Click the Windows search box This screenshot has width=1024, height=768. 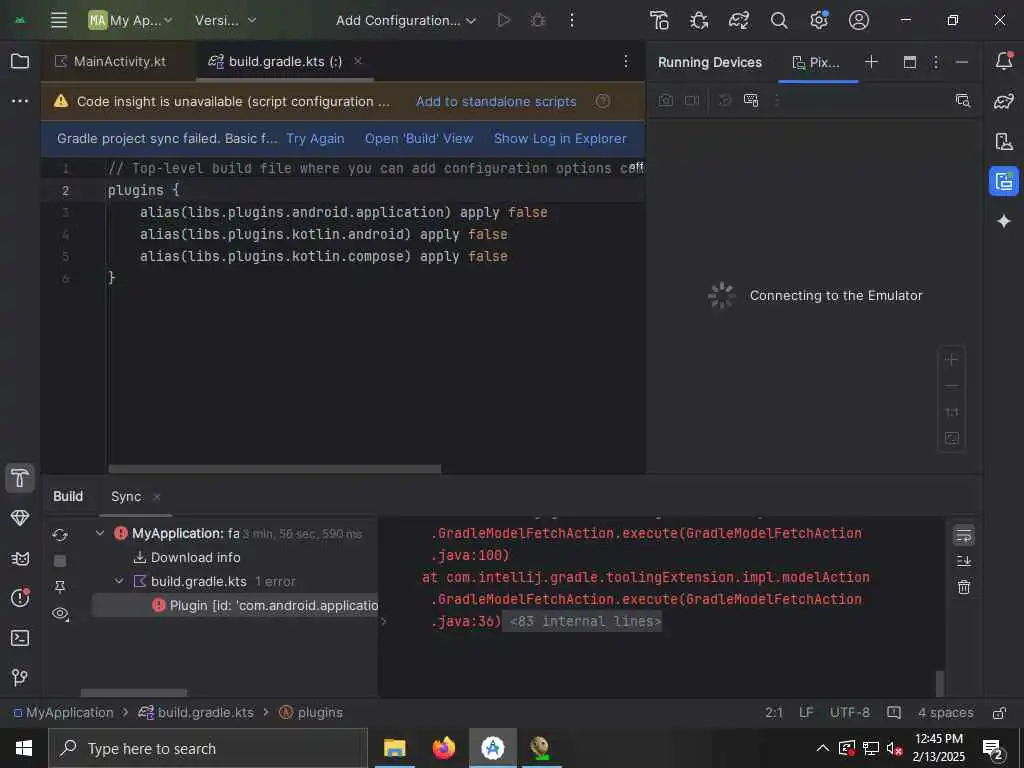click(208, 748)
